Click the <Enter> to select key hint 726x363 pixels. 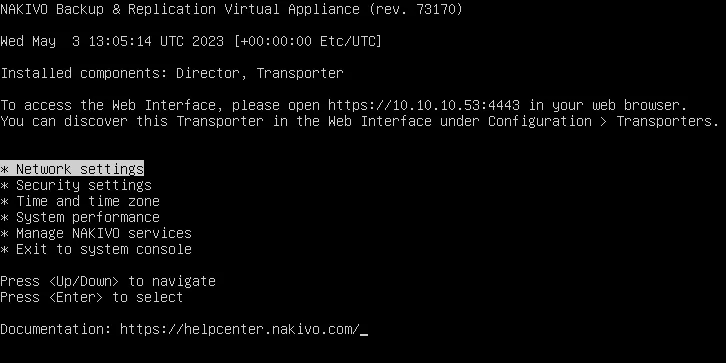tap(116, 297)
